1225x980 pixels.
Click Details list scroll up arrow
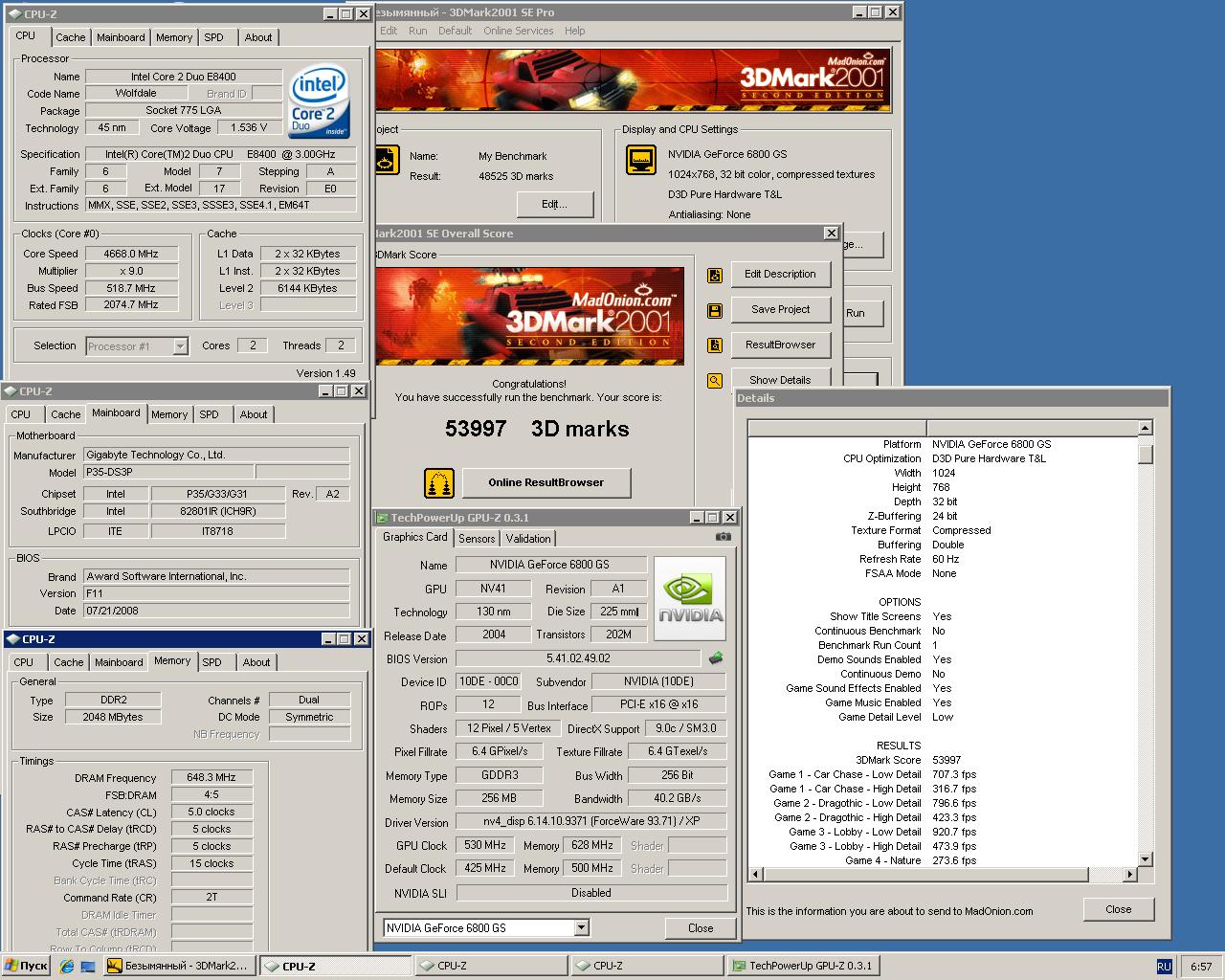point(1145,429)
